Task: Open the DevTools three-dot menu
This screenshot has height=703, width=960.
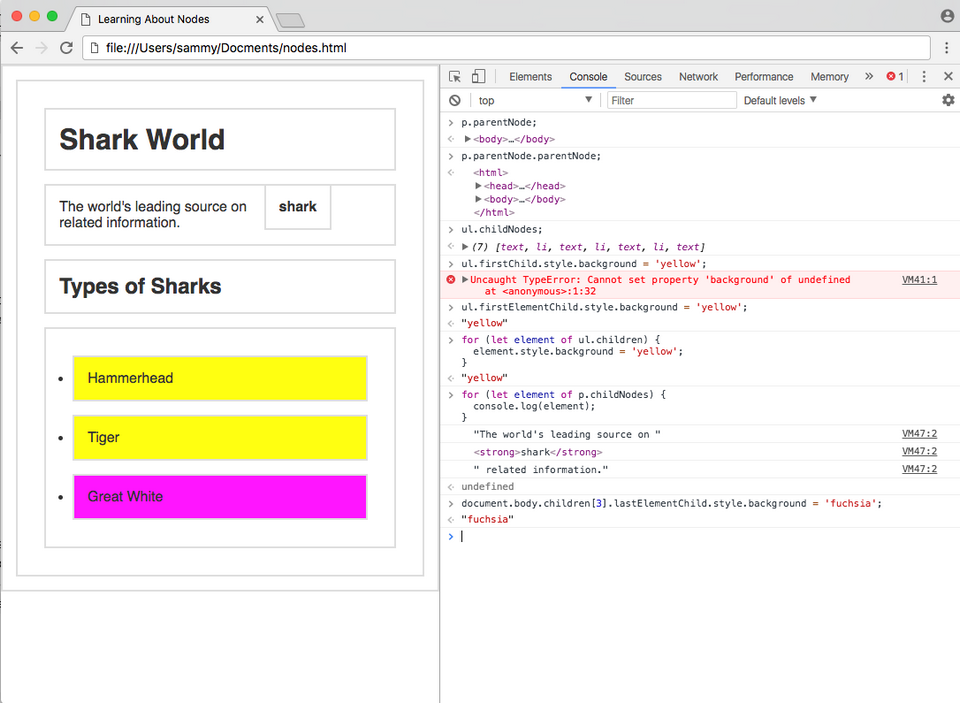Action: pos(924,77)
